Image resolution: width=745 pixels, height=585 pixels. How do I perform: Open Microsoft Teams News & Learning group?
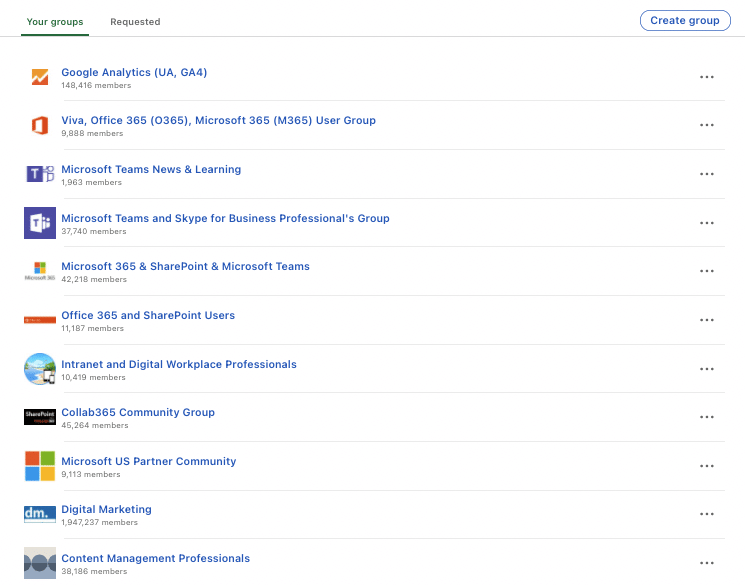click(x=151, y=169)
